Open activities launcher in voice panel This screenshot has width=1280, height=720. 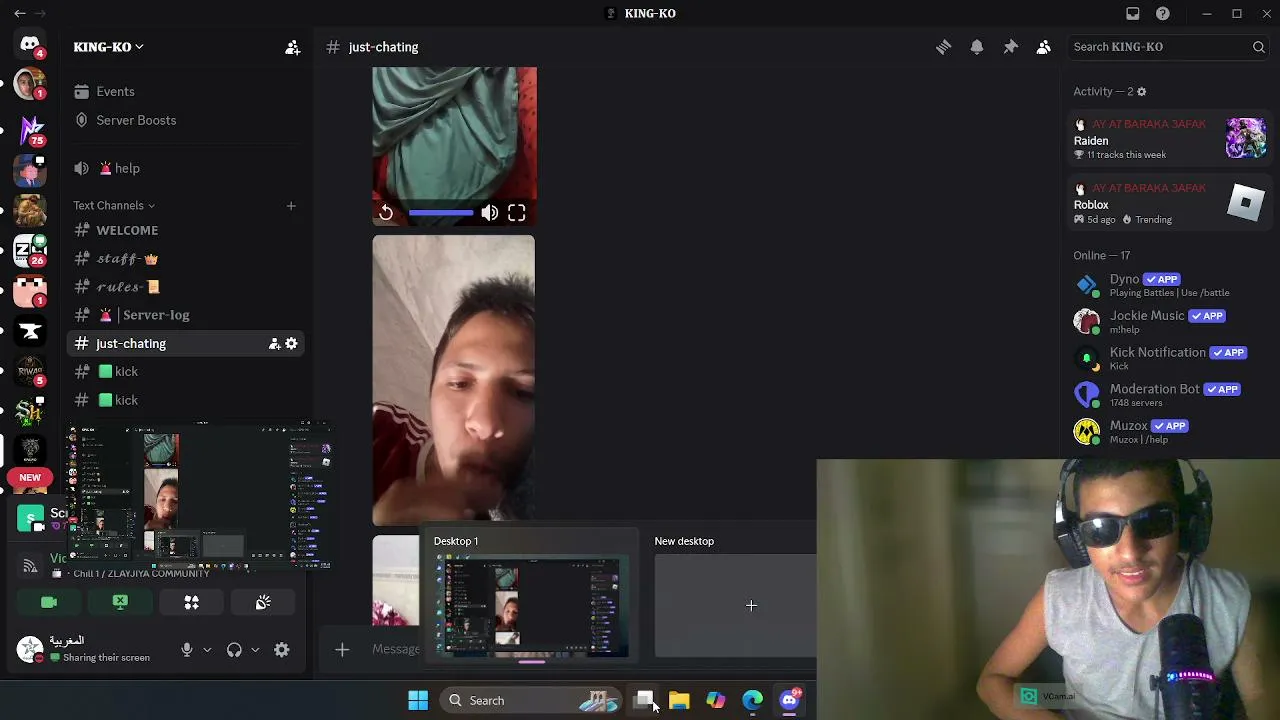point(191,602)
